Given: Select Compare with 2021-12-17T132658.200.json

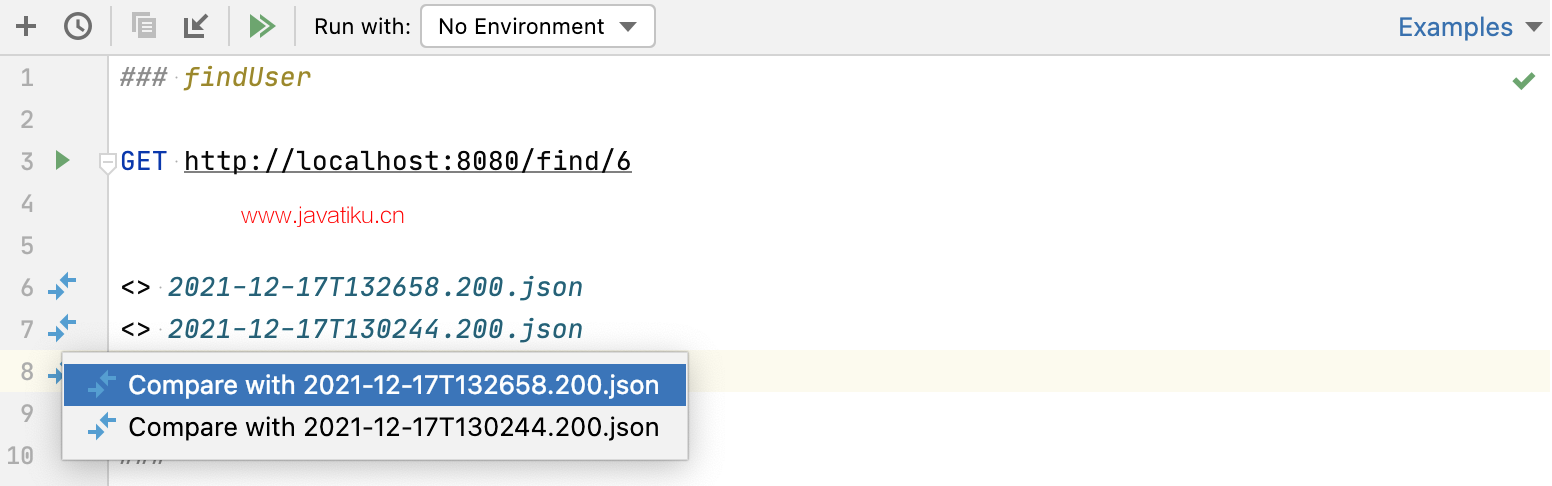Looking at the screenshot, I should pyautogui.click(x=375, y=385).
